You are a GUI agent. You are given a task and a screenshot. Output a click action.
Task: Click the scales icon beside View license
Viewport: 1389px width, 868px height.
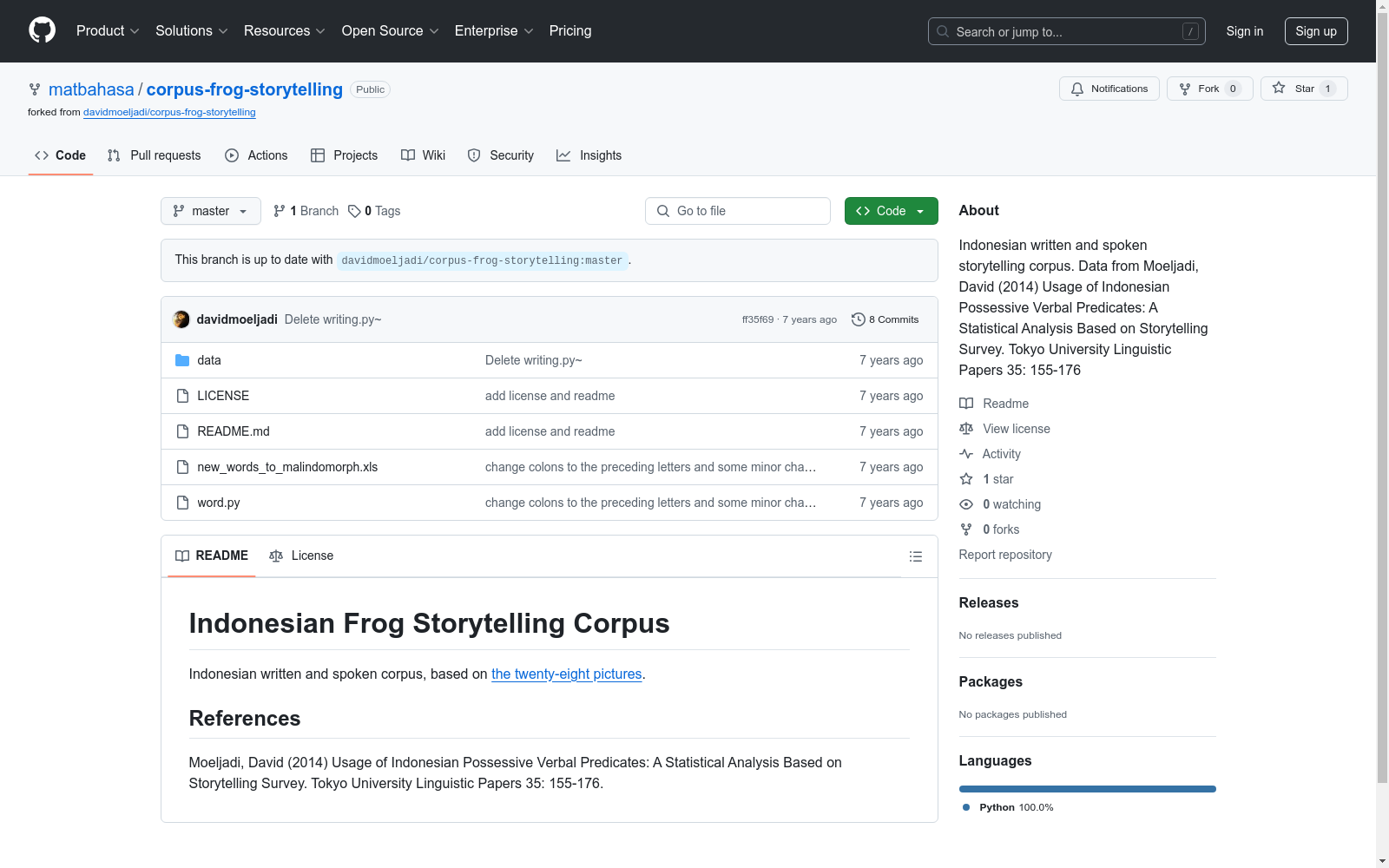pos(966,429)
